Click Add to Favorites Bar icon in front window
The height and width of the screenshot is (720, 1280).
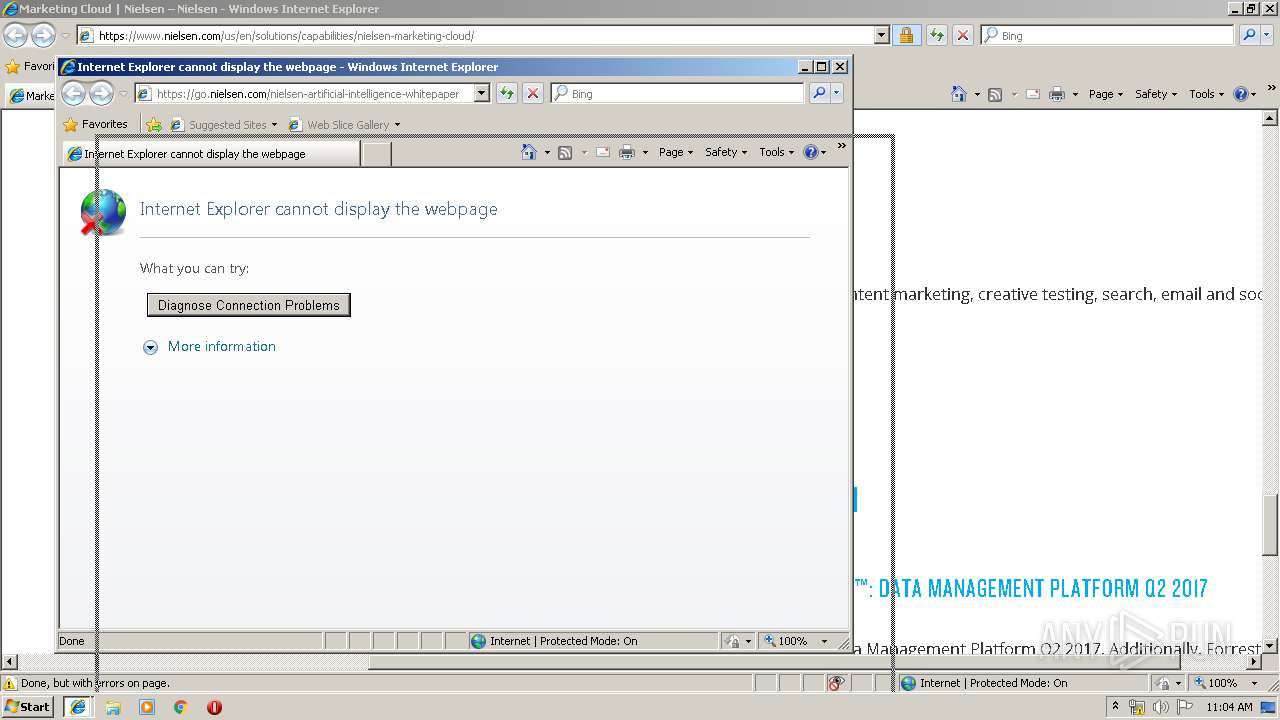[153, 125]
